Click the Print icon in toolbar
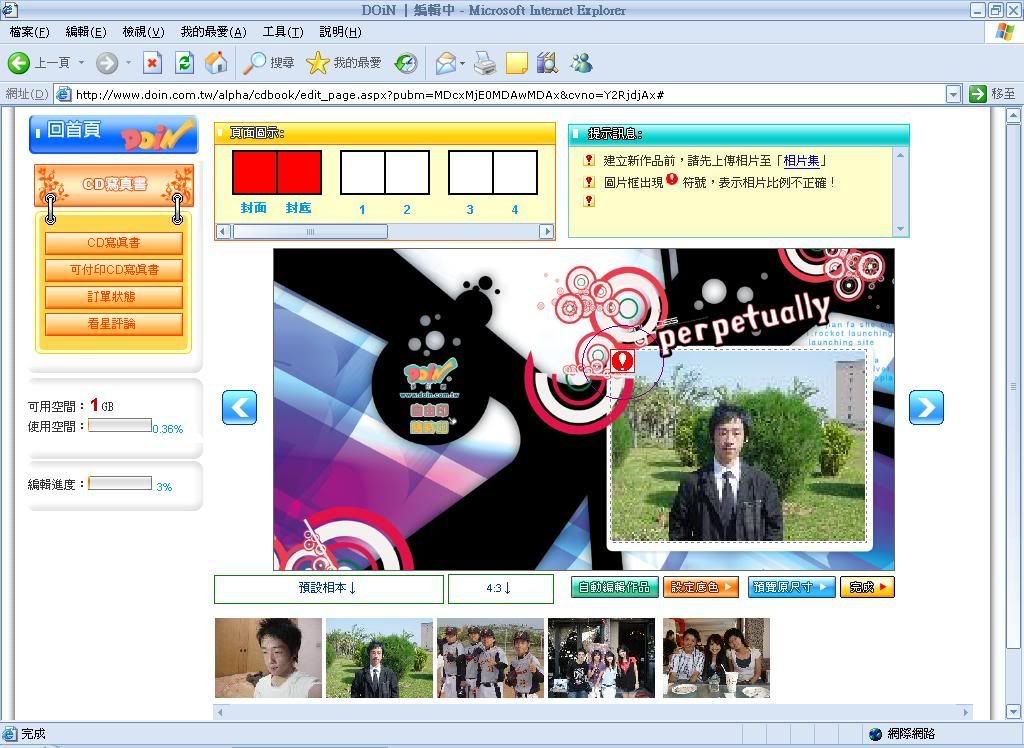1024x748 pixels. (485, 63)
